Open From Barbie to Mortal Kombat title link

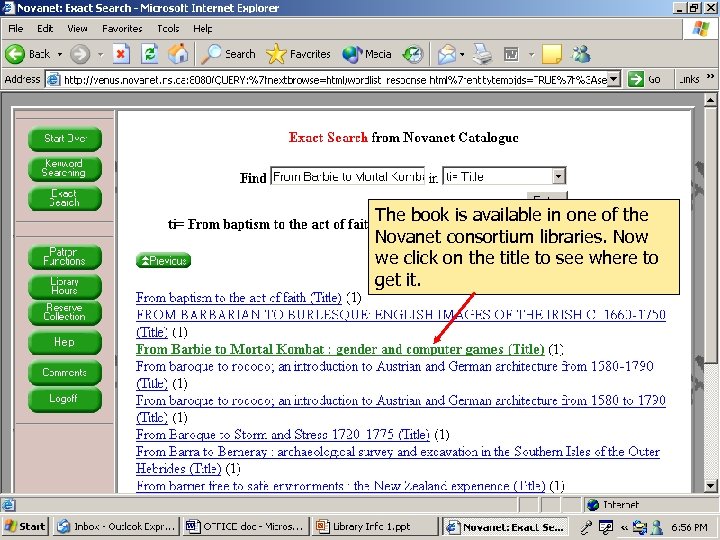340,349
